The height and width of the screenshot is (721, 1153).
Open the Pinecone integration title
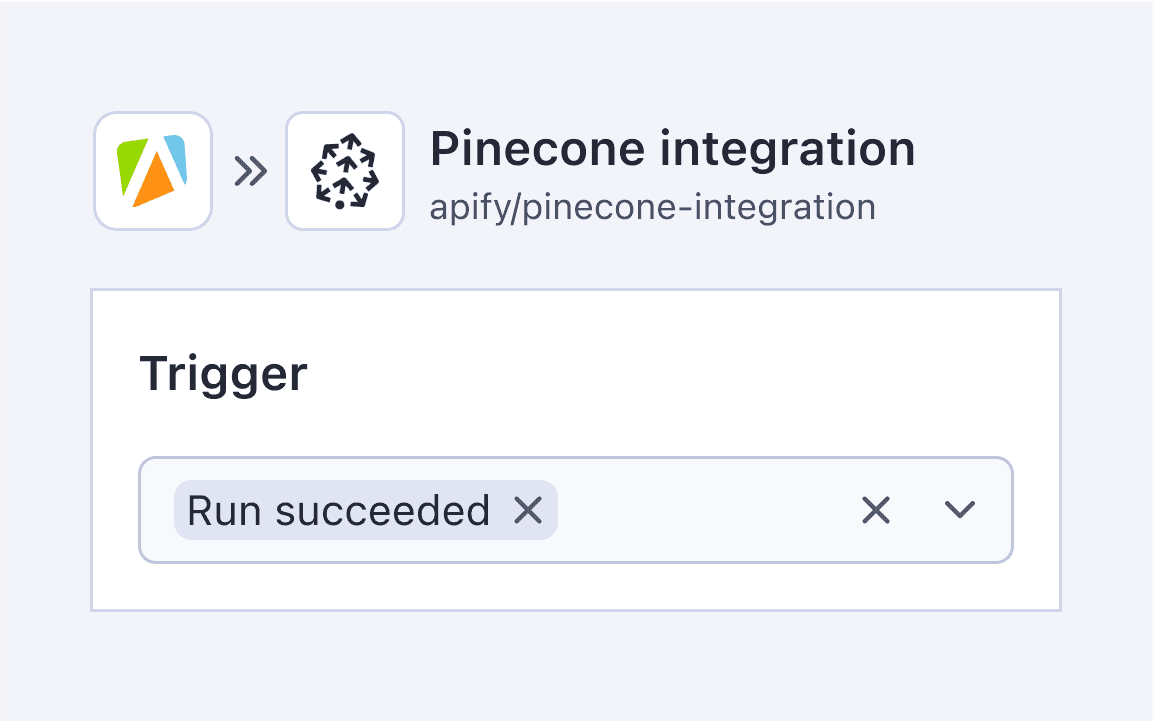672,148
